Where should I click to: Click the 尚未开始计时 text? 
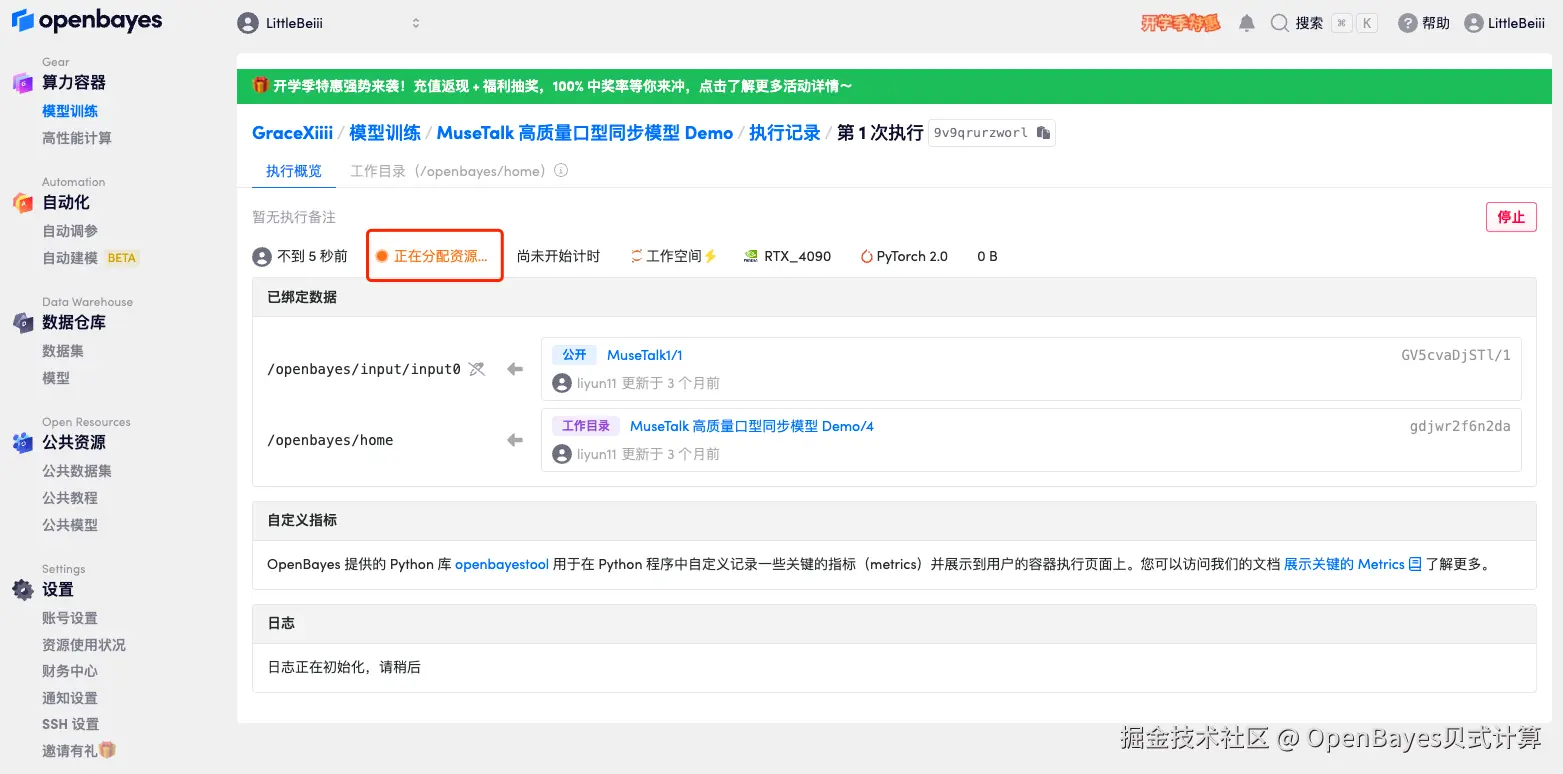click(558, 256)
